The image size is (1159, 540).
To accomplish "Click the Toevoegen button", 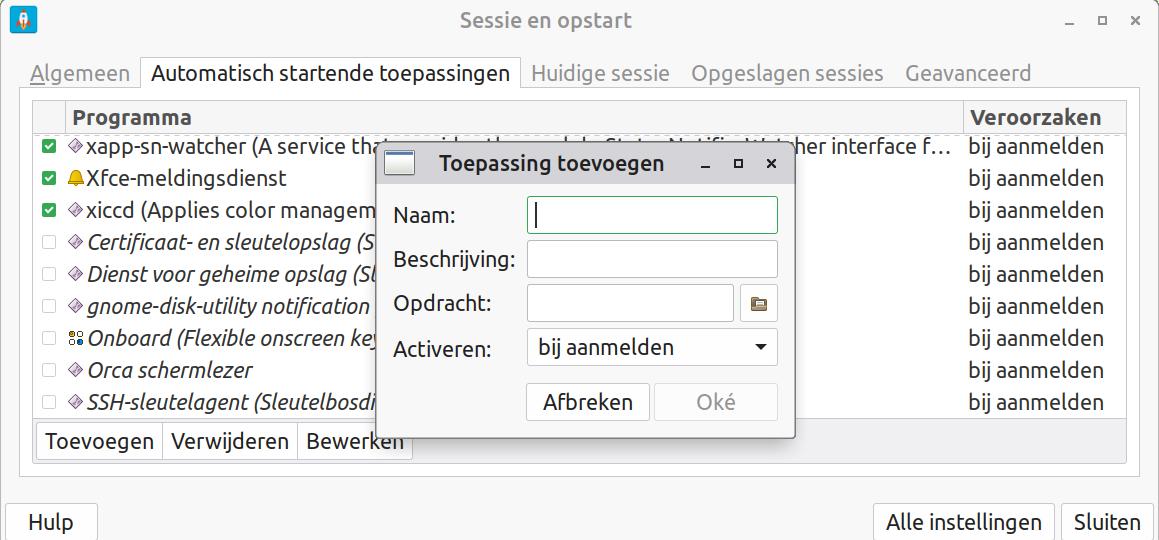I will tap(99, 442).
